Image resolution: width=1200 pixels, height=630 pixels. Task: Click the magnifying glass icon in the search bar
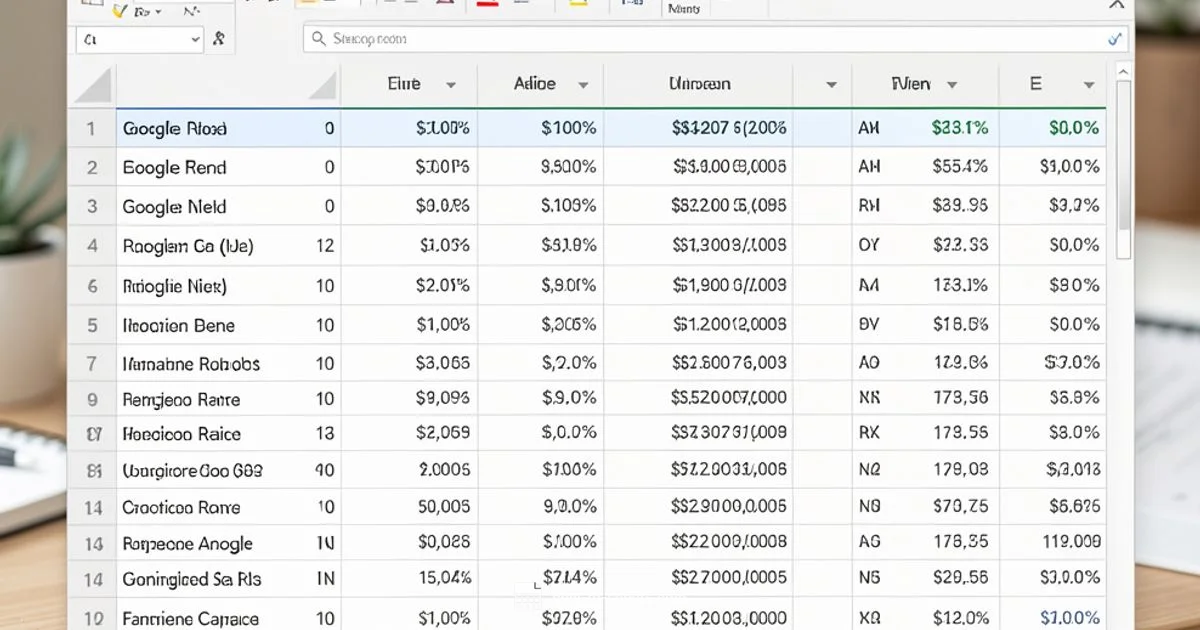tap(317, 40)
